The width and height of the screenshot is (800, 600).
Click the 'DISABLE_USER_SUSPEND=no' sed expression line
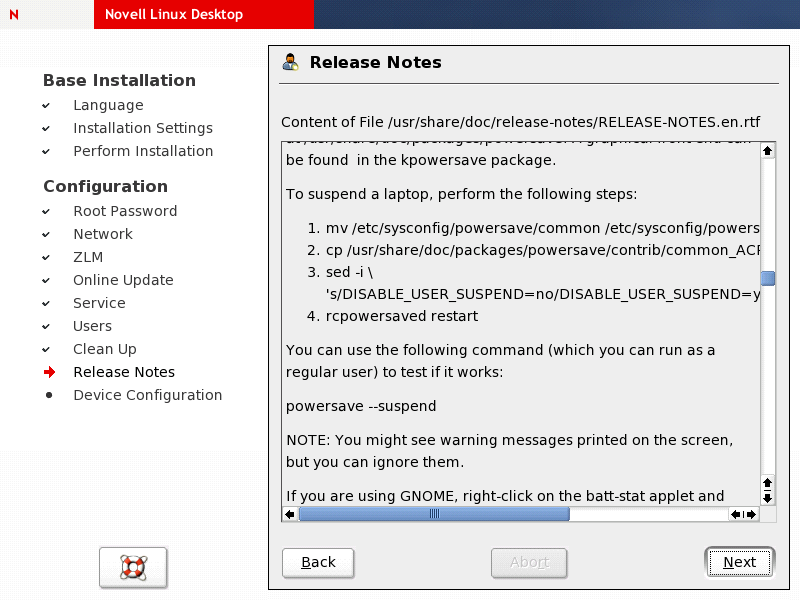543,294
